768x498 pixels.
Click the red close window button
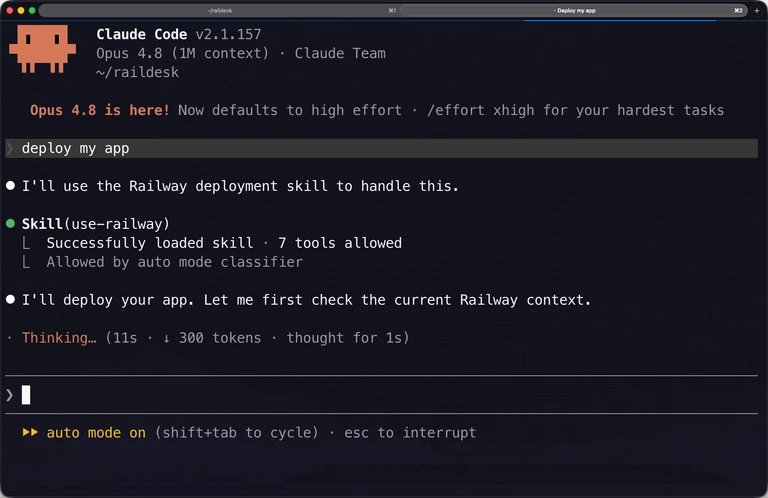9,10
